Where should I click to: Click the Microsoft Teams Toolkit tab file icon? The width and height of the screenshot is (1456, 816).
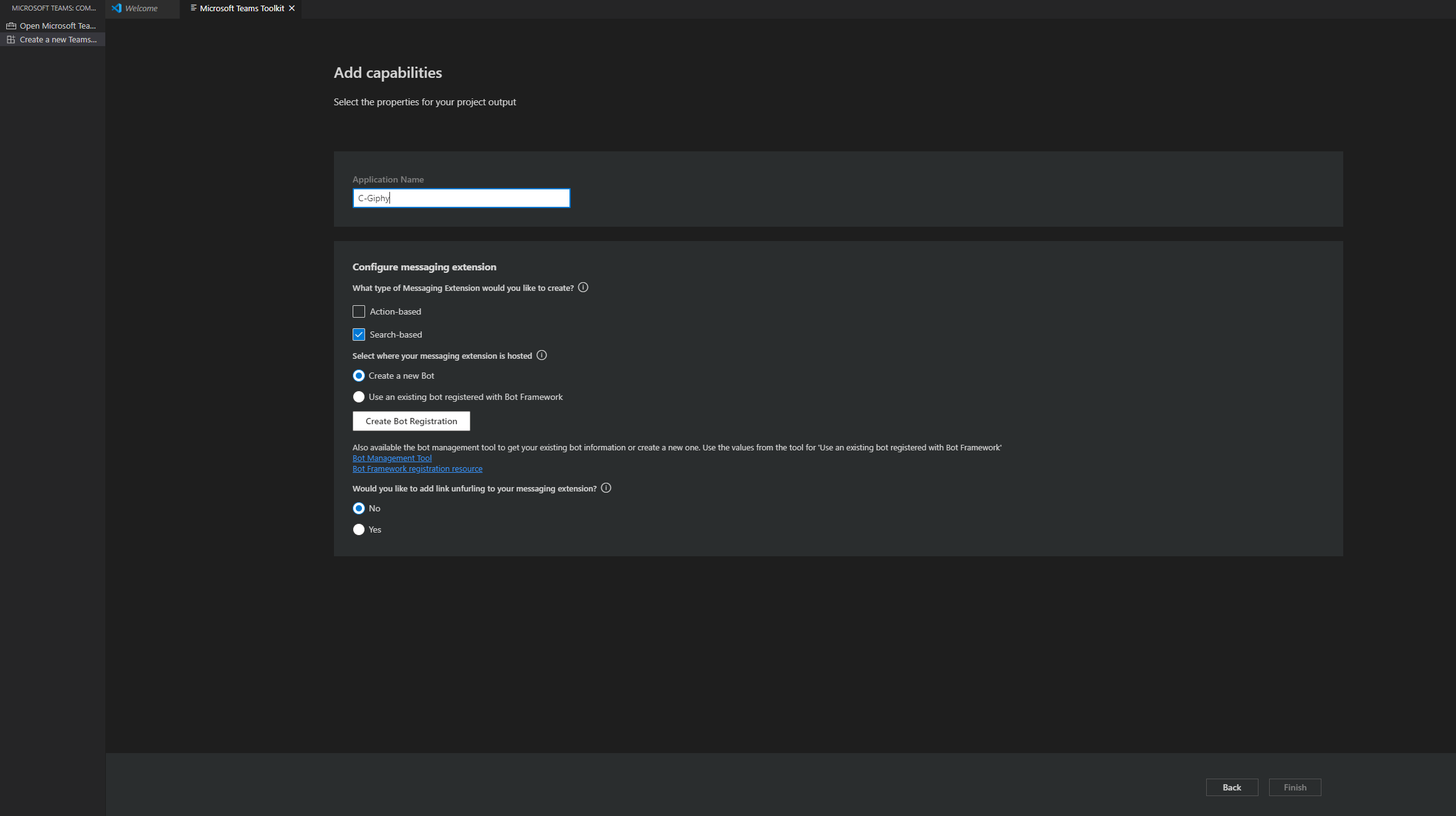193,8
